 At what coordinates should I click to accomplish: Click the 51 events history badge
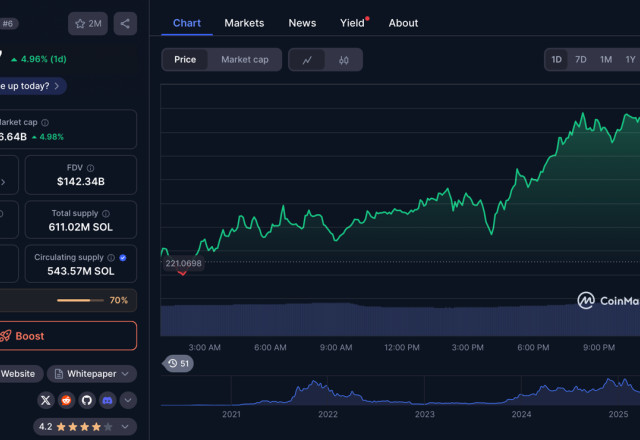click(178, 363)
